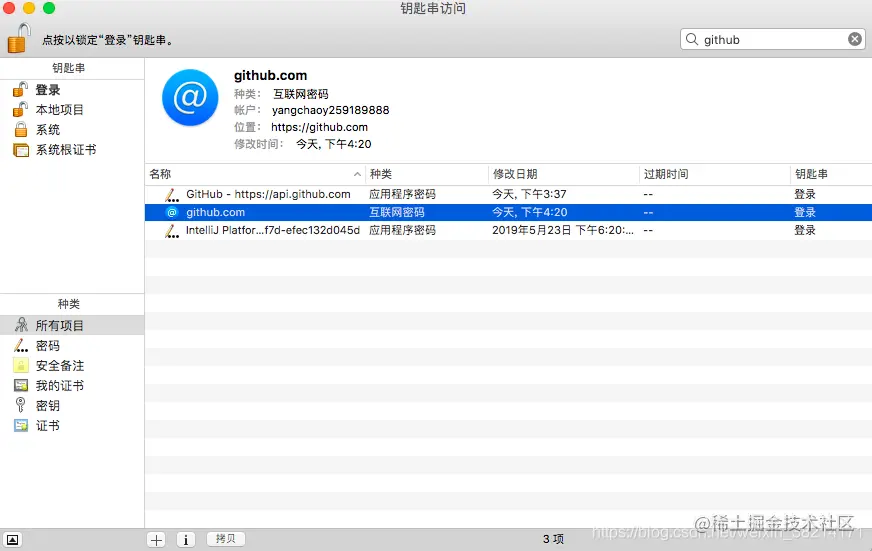Select the IntelliJ Platfor...f7d-efec132d045d row
This screenshot has height=551, width=872.
[x=508, y=230]
